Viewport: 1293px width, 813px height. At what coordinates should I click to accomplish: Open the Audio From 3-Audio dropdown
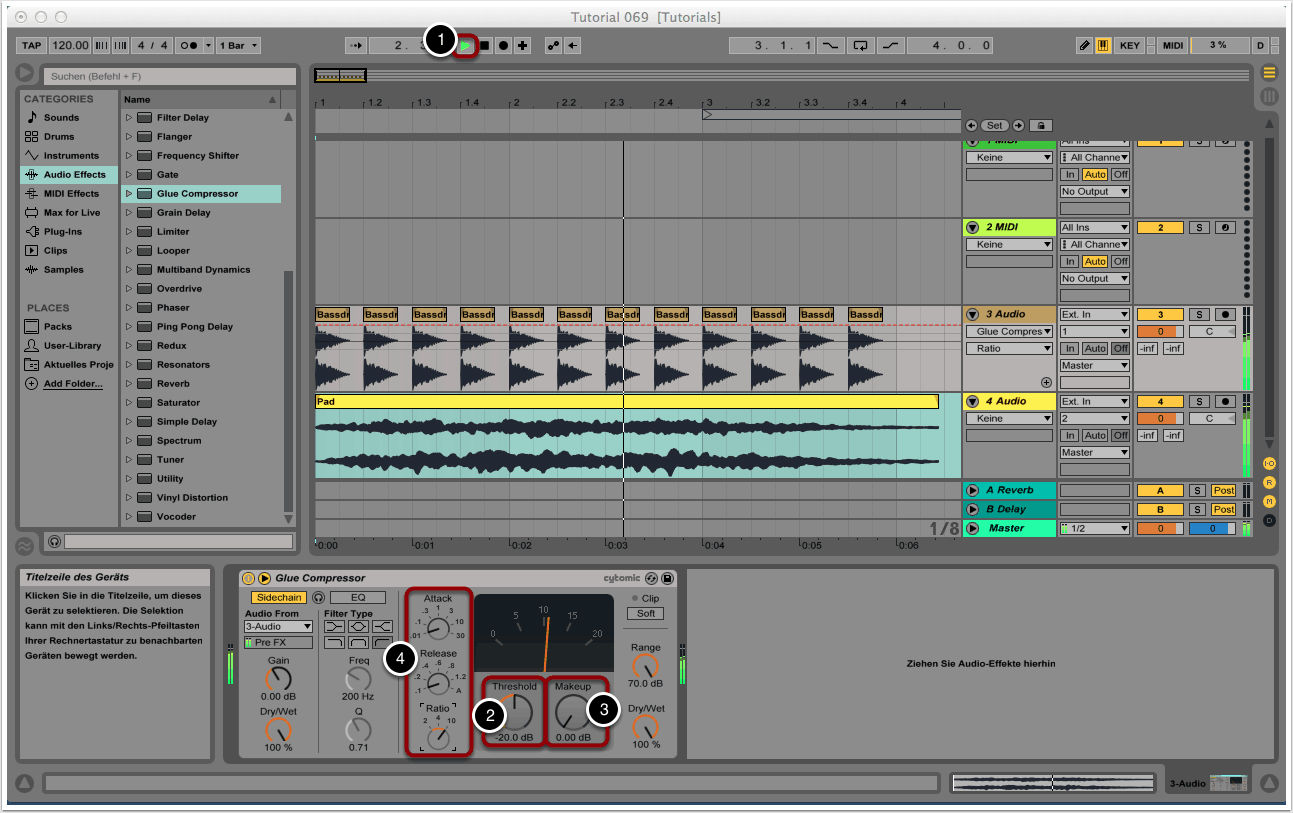(278, 627)
